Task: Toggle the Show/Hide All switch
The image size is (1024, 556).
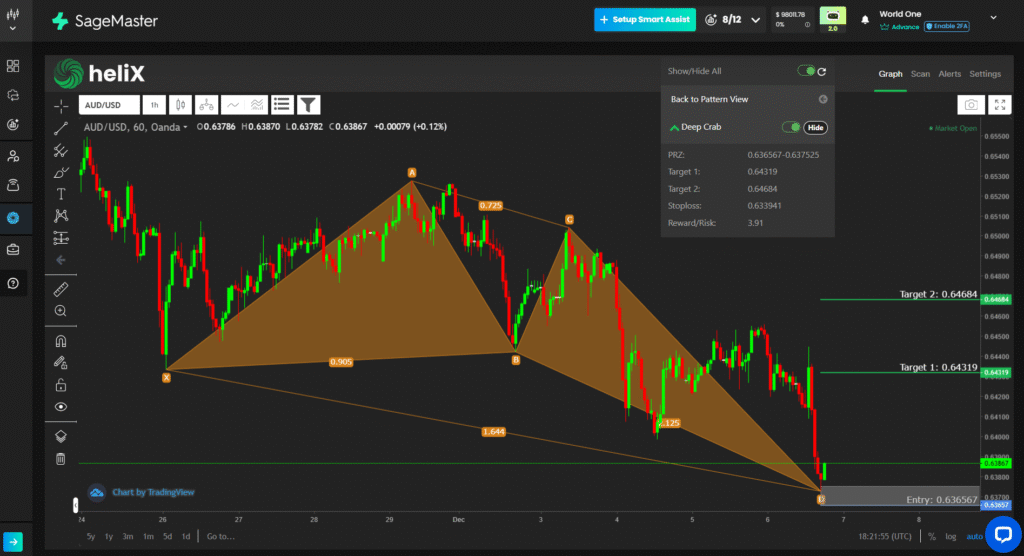Action: pos(805,72)
